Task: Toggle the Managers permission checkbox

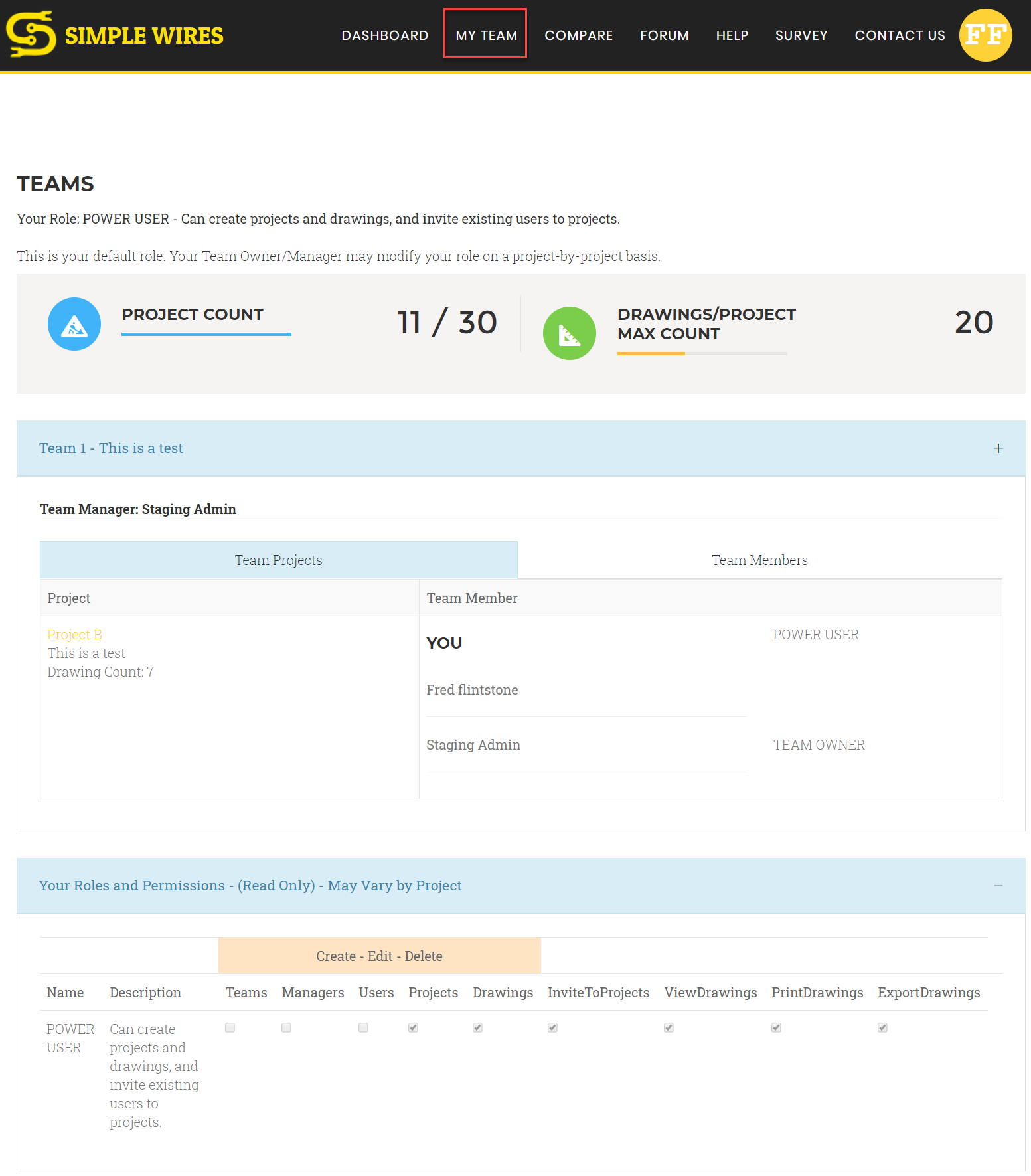Action: click(x=287, y=1027)
